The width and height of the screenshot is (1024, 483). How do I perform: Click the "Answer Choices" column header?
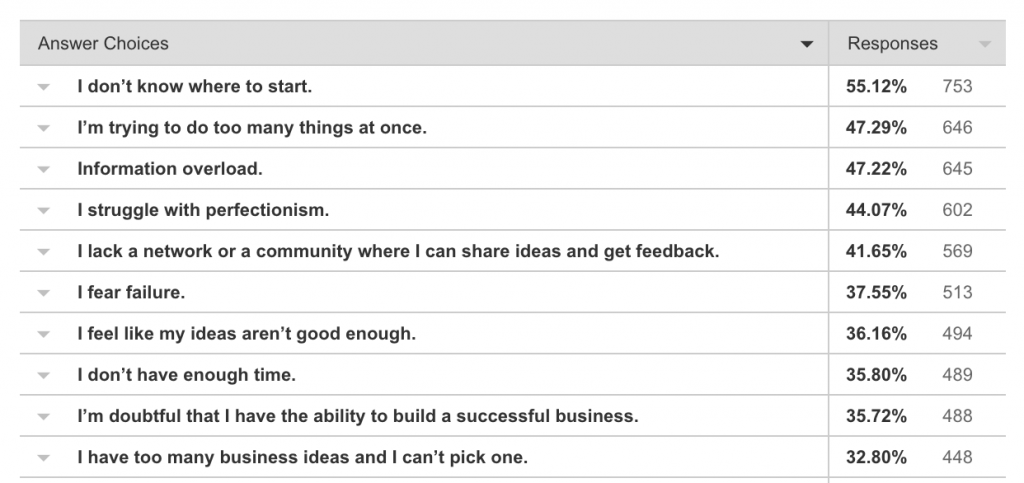(x=103, y=44)
